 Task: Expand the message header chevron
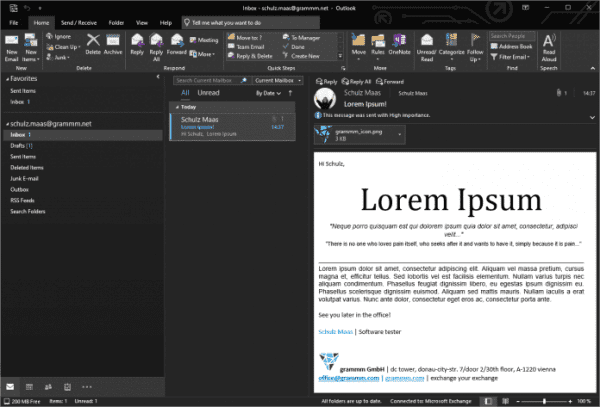(592, 117)
